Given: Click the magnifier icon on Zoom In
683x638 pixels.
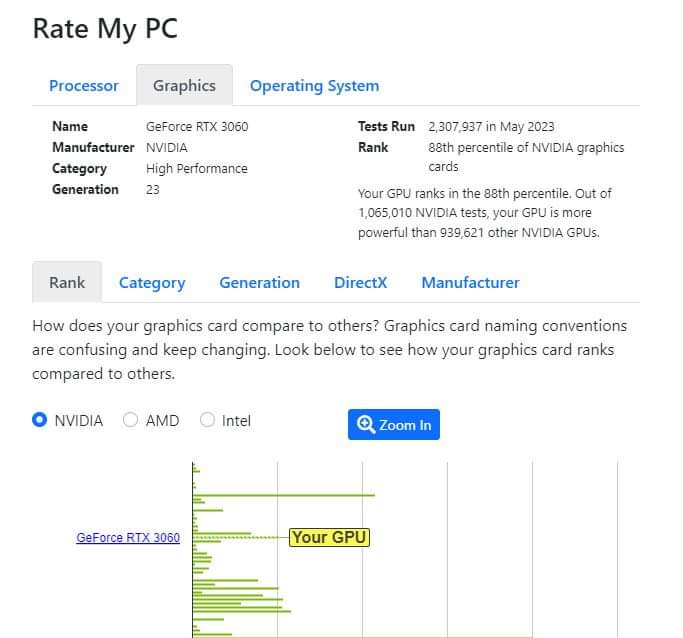Looking at the screenshot, I should 366,424.
